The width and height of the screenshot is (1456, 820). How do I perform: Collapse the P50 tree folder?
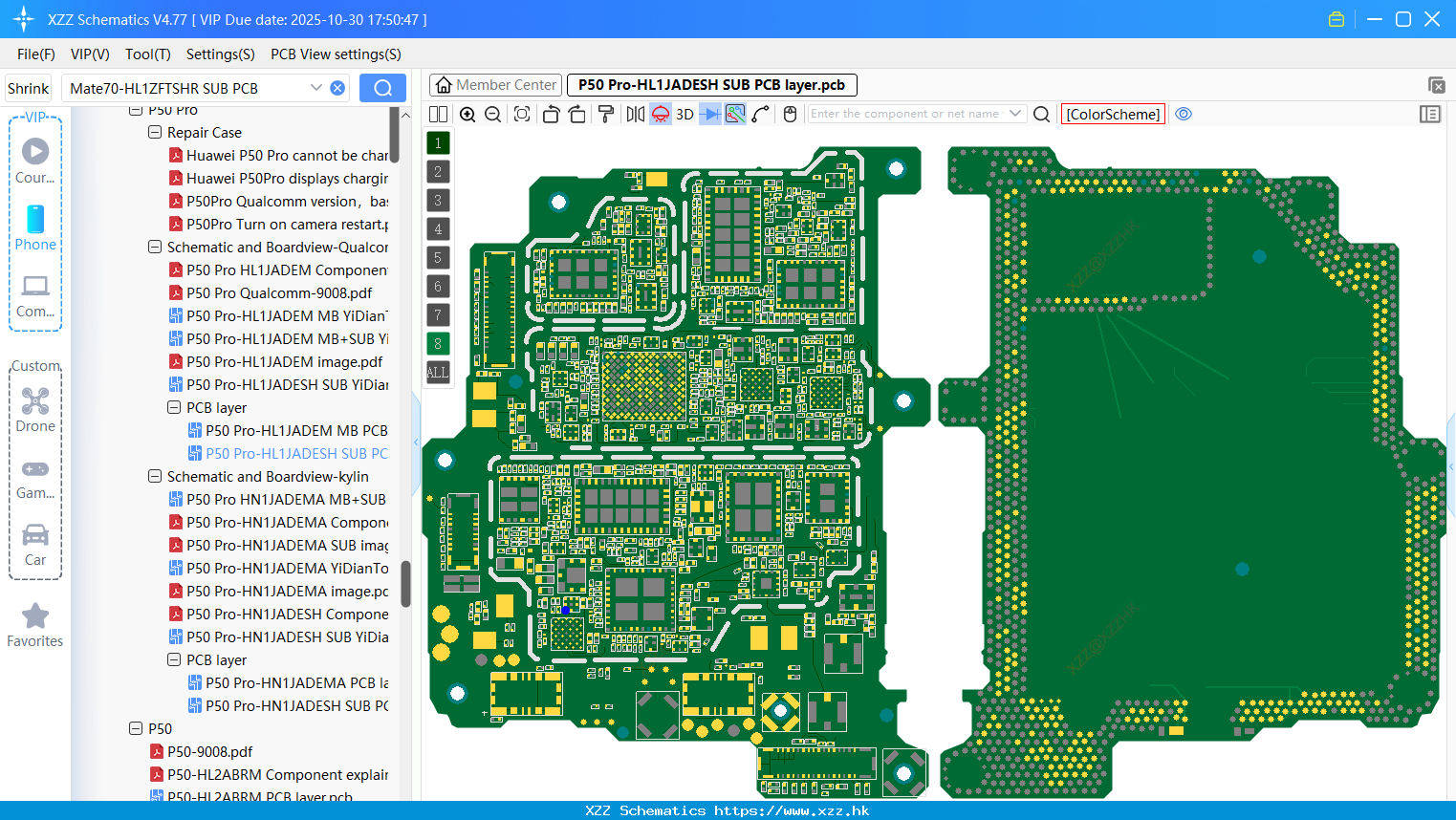136,728
